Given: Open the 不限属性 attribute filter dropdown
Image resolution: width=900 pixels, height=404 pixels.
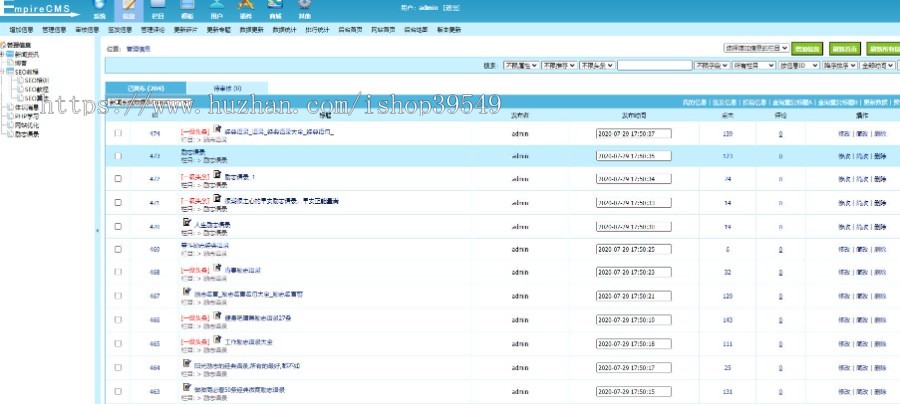Looking at the screenshot, I should tap(521, 65).
